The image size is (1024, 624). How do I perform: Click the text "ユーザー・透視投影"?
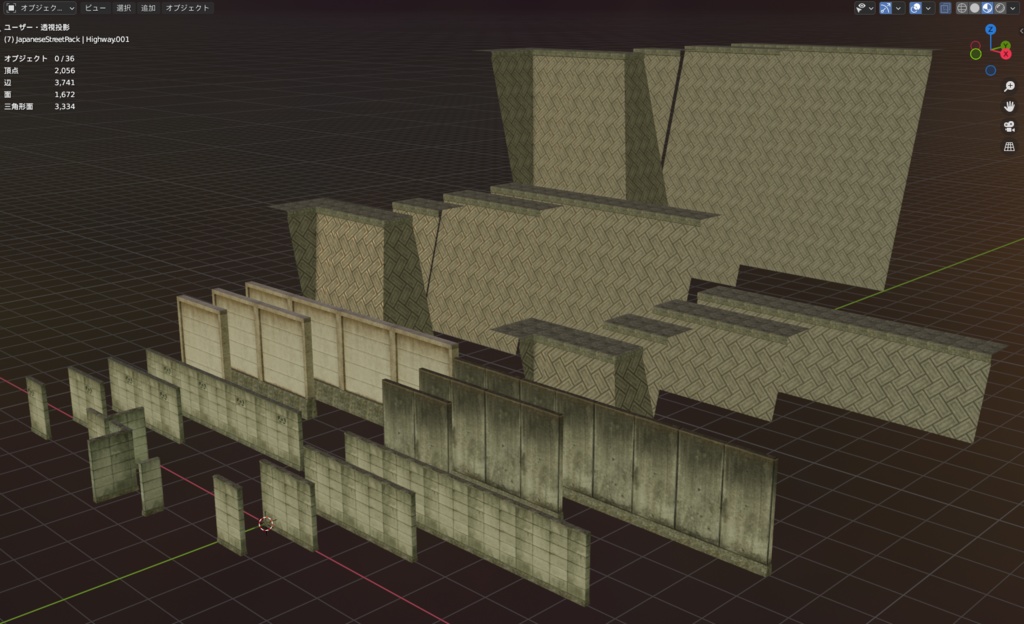pos(37,27)
